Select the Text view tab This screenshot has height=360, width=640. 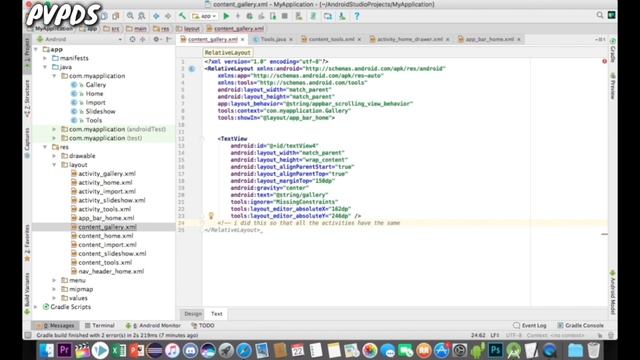[217, 314]
